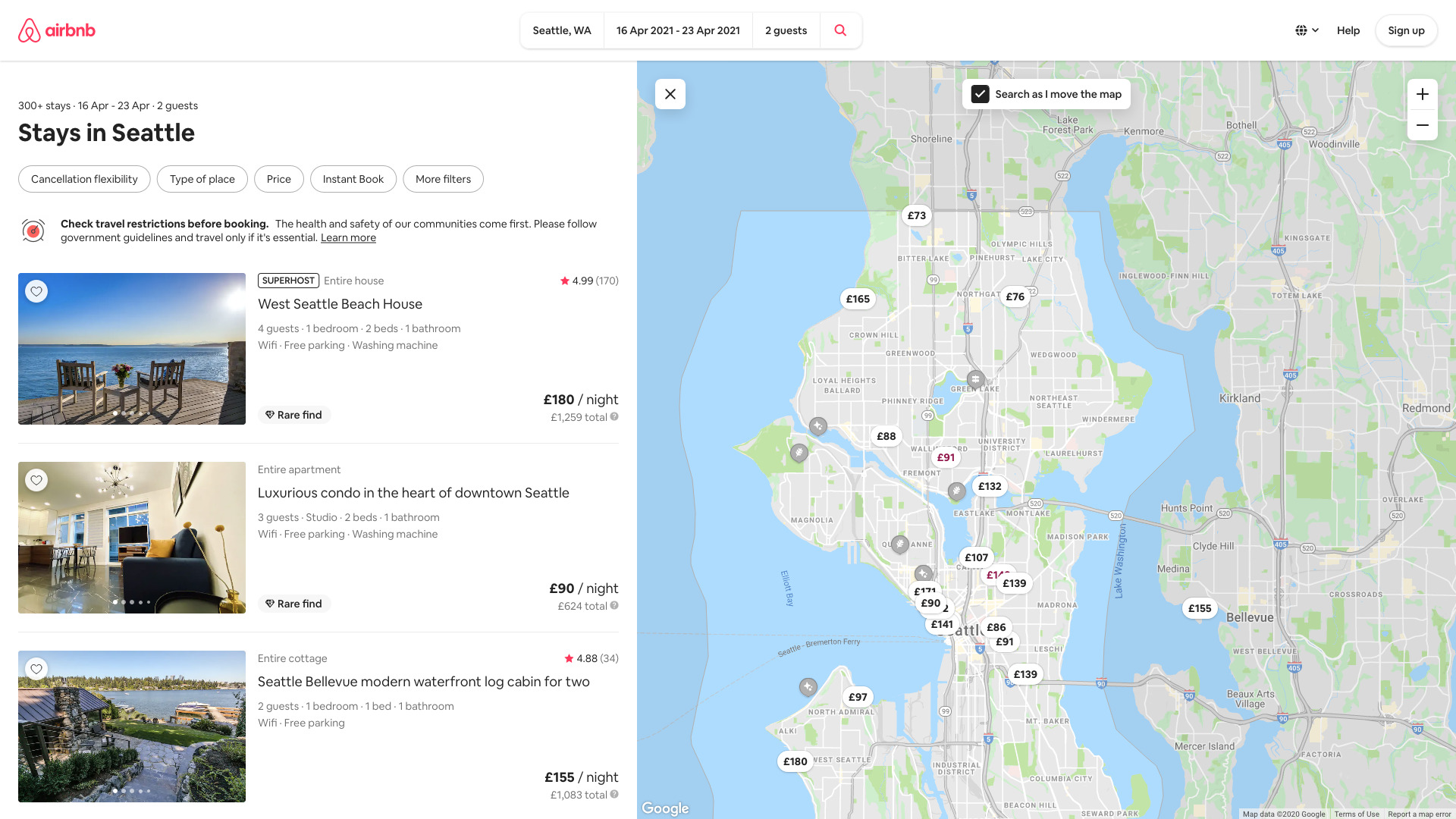
Task: Toggle the Instant Book filter
Action: (x=353, y=179)
